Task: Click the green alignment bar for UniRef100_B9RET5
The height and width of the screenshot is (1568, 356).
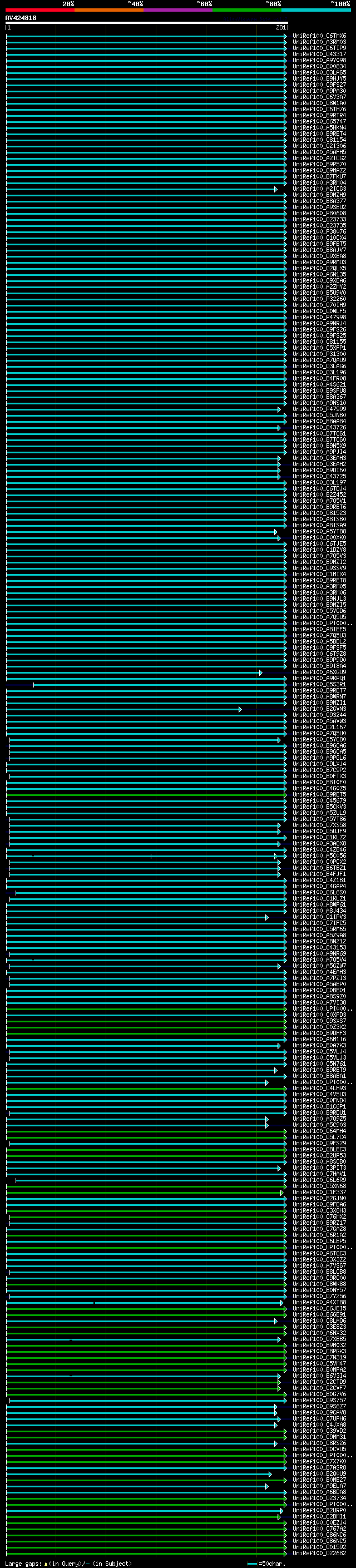Action: coord(146,795)
